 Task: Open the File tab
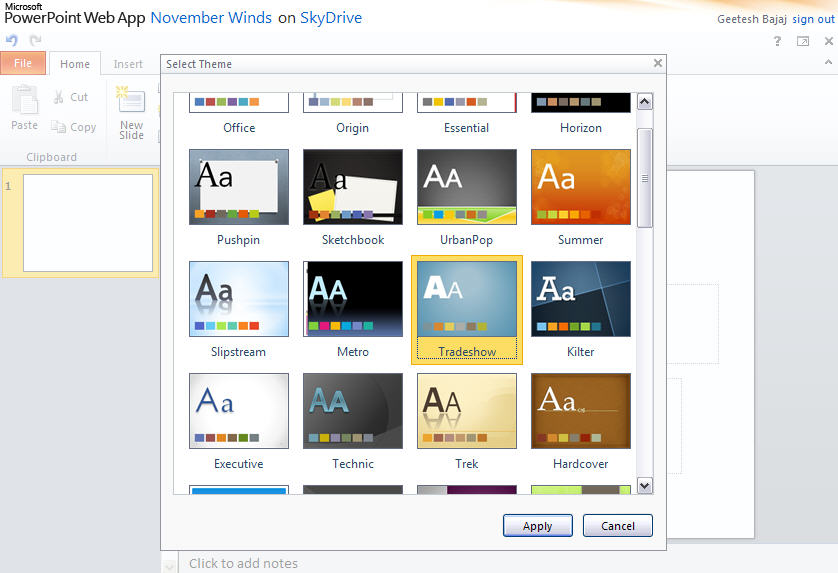coord(23,63)
